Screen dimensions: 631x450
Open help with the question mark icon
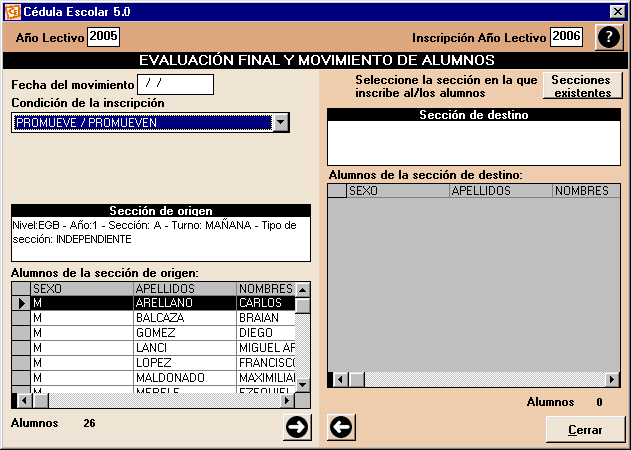609,37
